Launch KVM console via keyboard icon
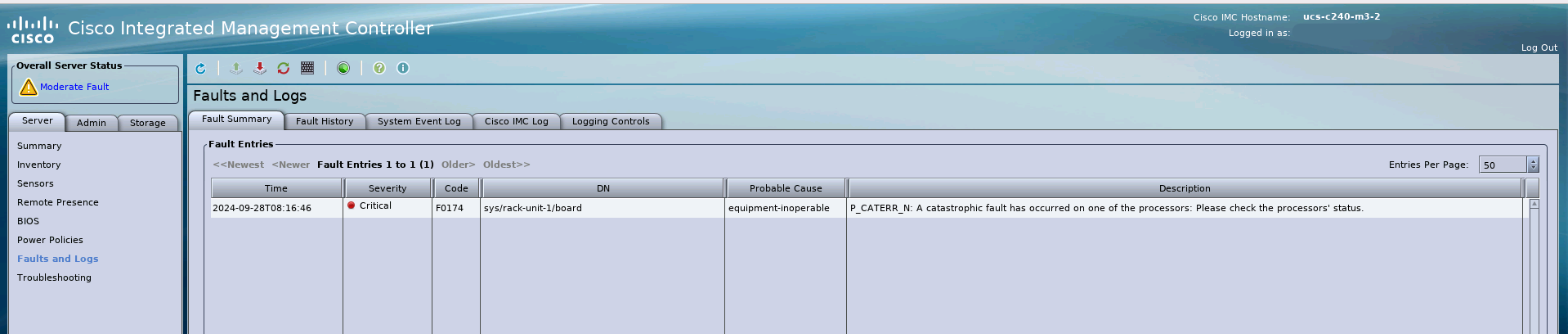 (307, 69)
